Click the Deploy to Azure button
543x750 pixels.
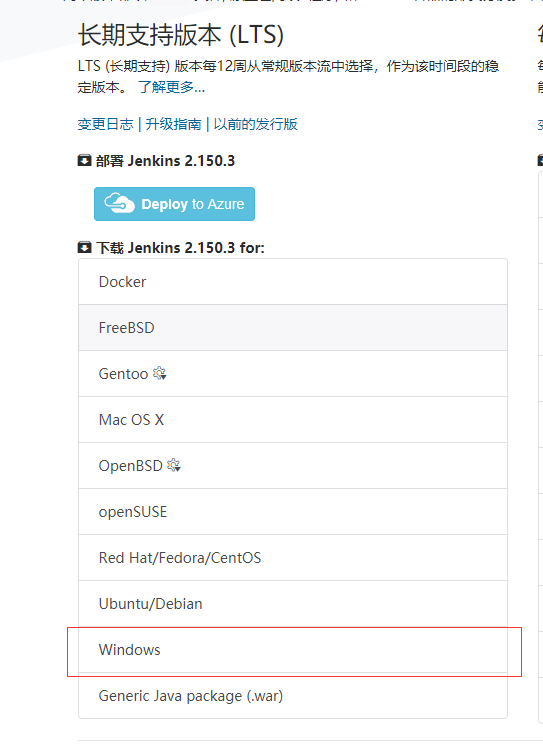click(x=174, y=204)
